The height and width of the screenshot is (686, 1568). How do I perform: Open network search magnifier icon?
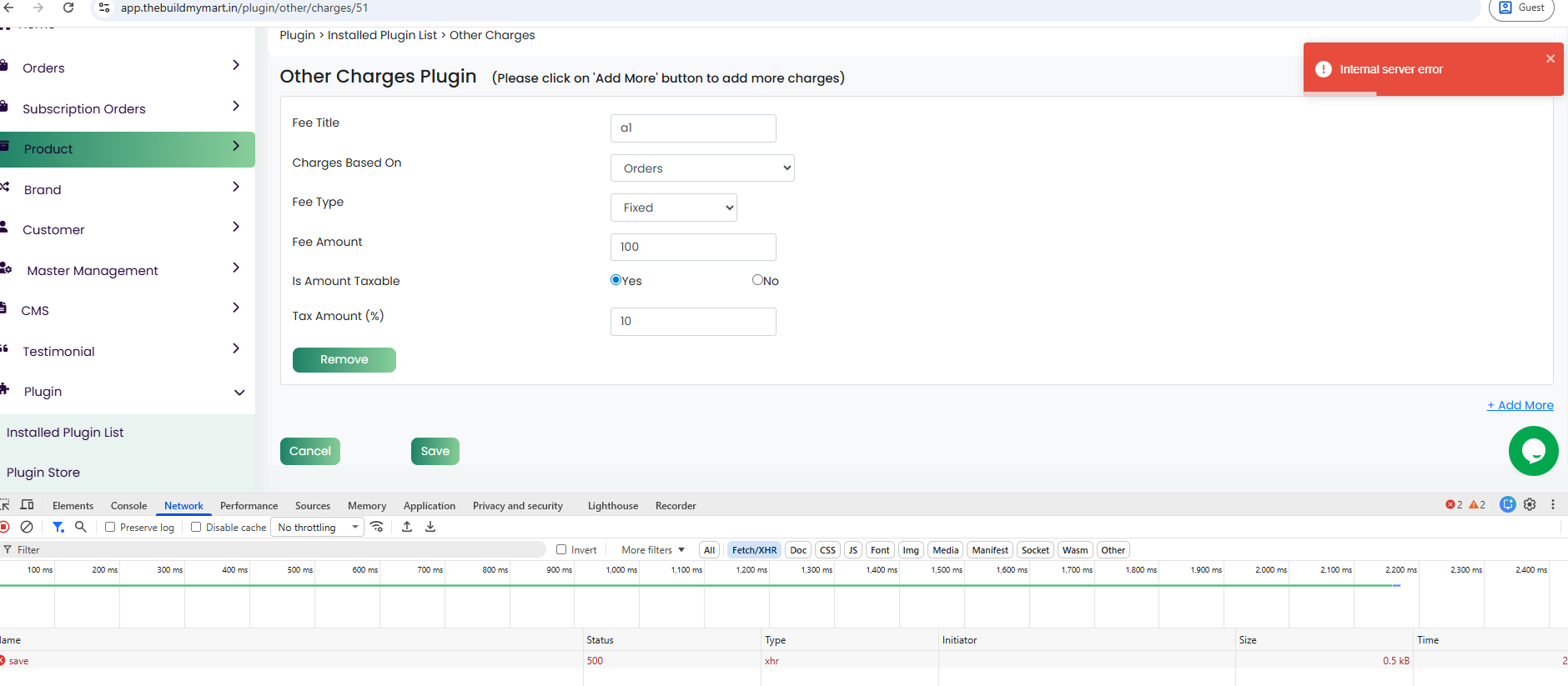click(81, 527)
